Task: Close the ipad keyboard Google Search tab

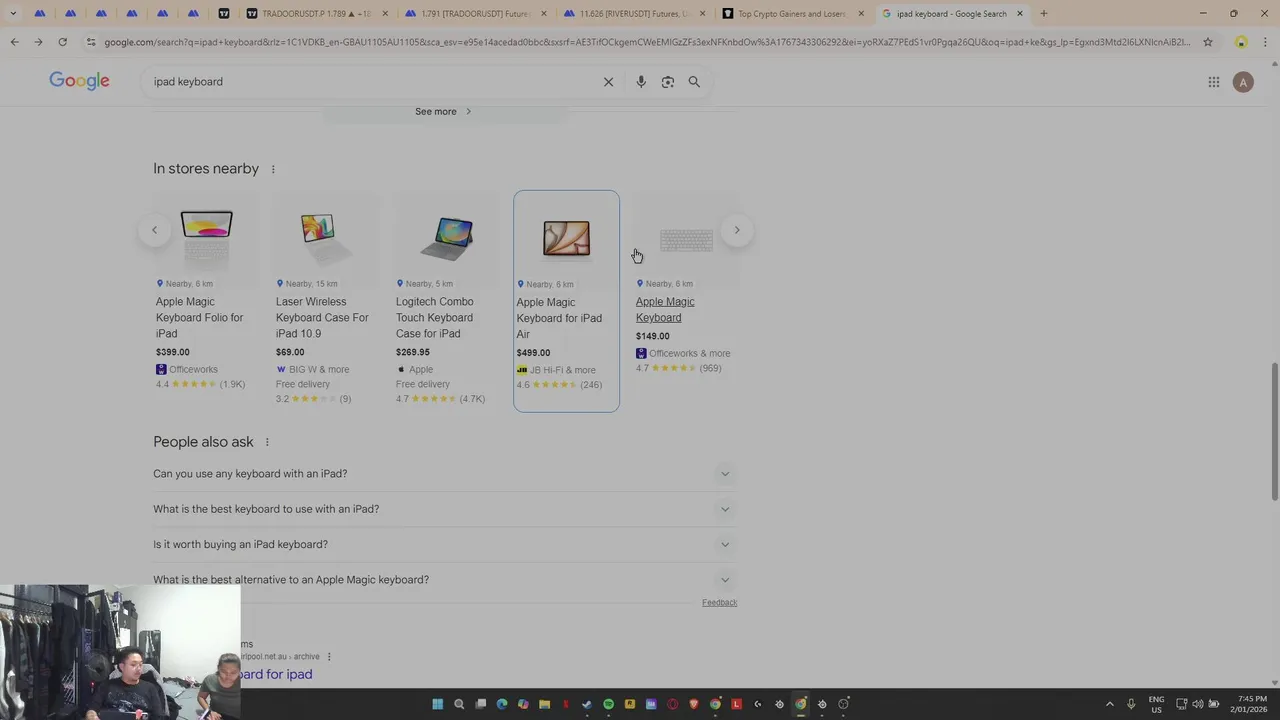Action: pos(1020,14)
